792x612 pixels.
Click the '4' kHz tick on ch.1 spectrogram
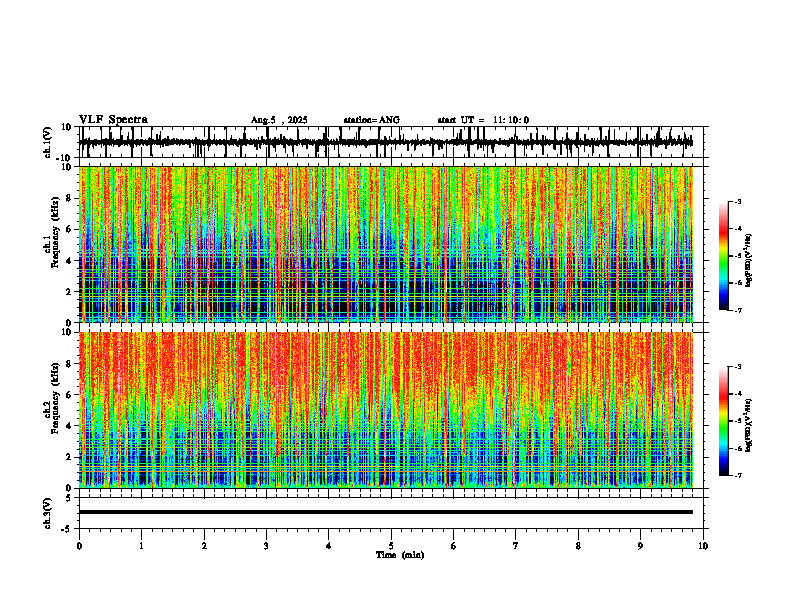69,261
